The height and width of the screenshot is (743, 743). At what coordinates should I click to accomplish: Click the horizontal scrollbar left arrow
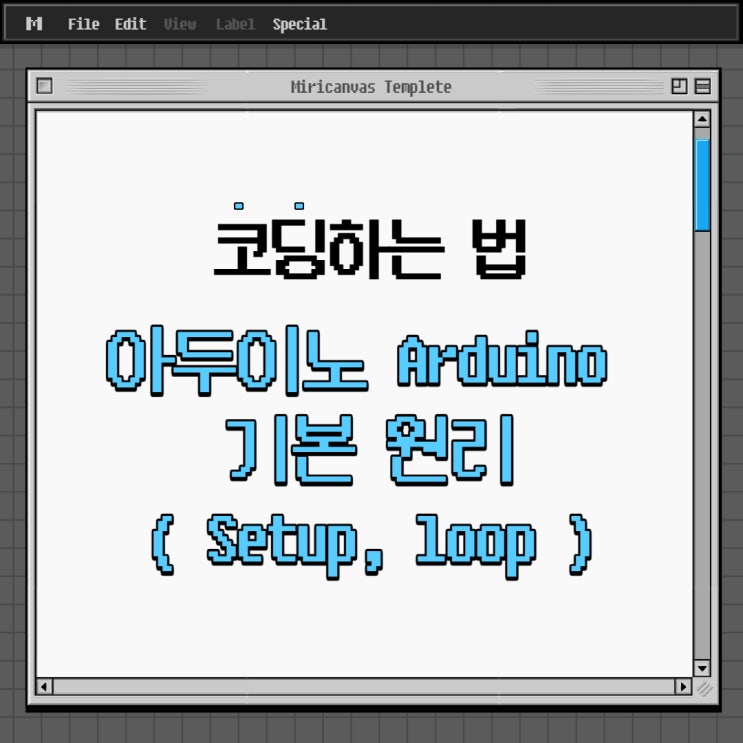pos(44,687)
